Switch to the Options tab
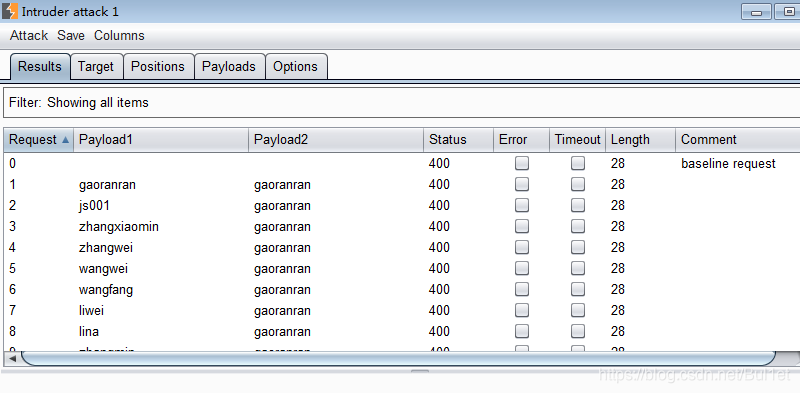The height and width of the screenshot is (393, 800). (x=295, y=67)
